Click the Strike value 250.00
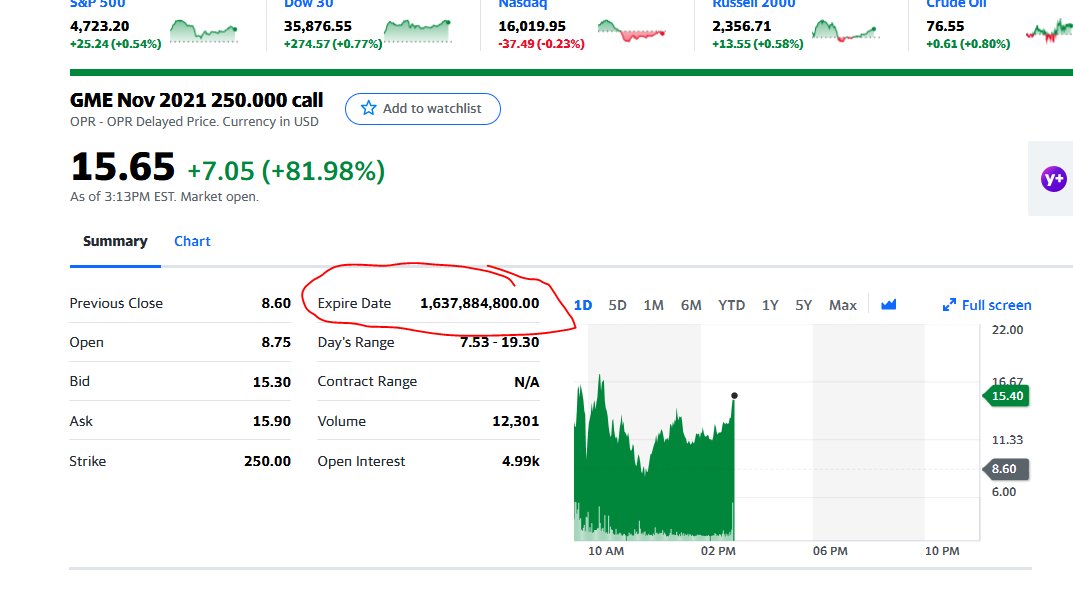The height and width of the screenshot is (592, 1073). [x=267, y=461]
